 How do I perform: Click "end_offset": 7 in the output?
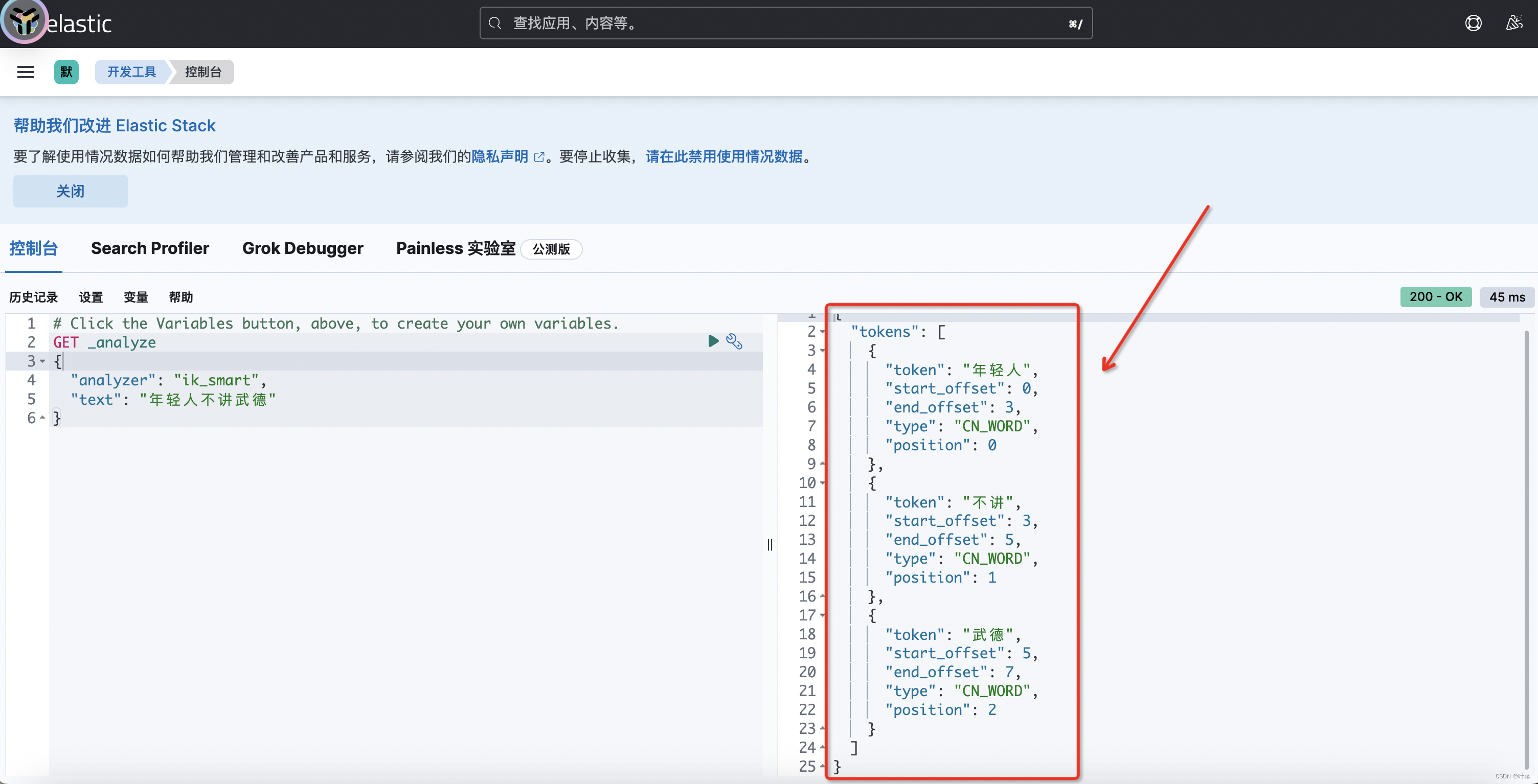(953, 672)
